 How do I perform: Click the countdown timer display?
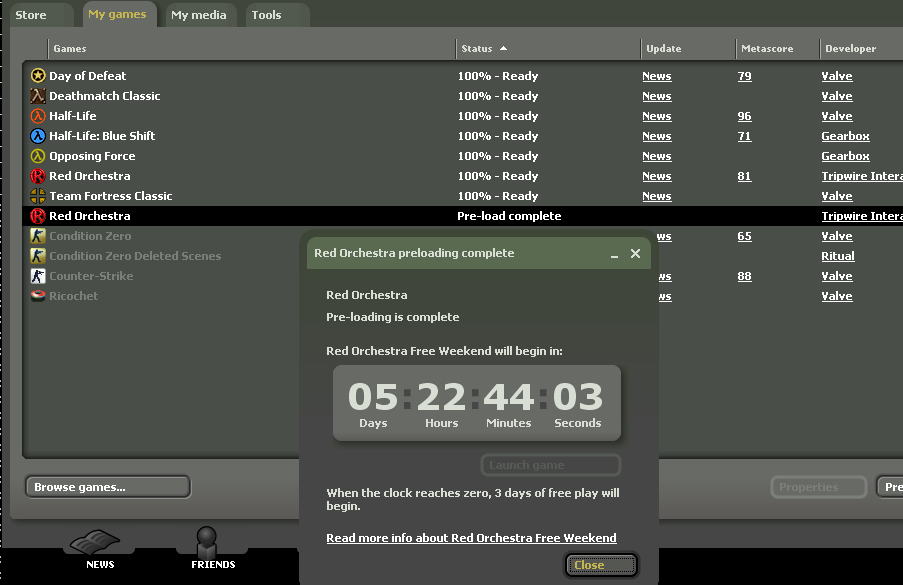point(477,403)
